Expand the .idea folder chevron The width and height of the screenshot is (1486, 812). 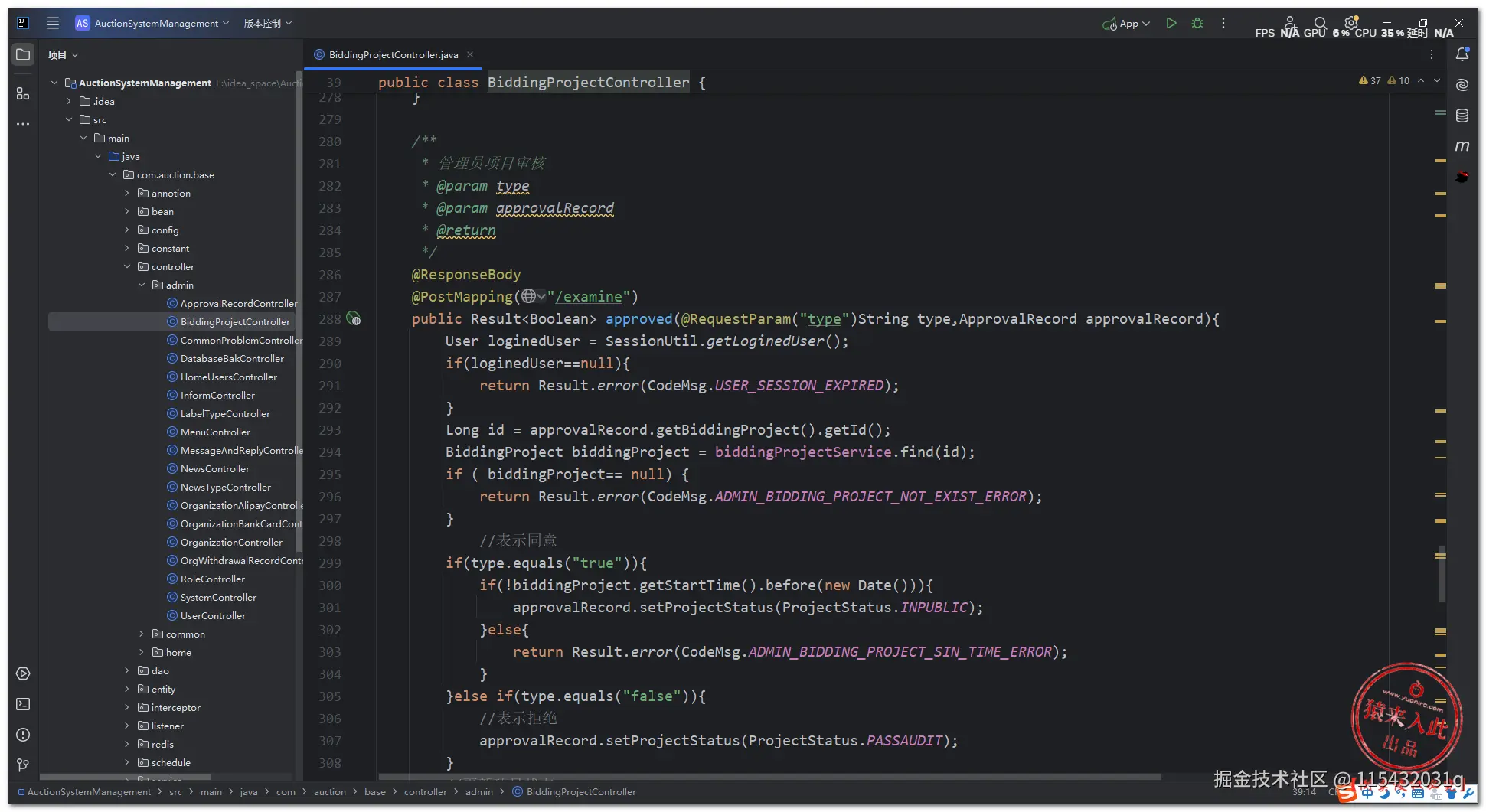(69, 101)
